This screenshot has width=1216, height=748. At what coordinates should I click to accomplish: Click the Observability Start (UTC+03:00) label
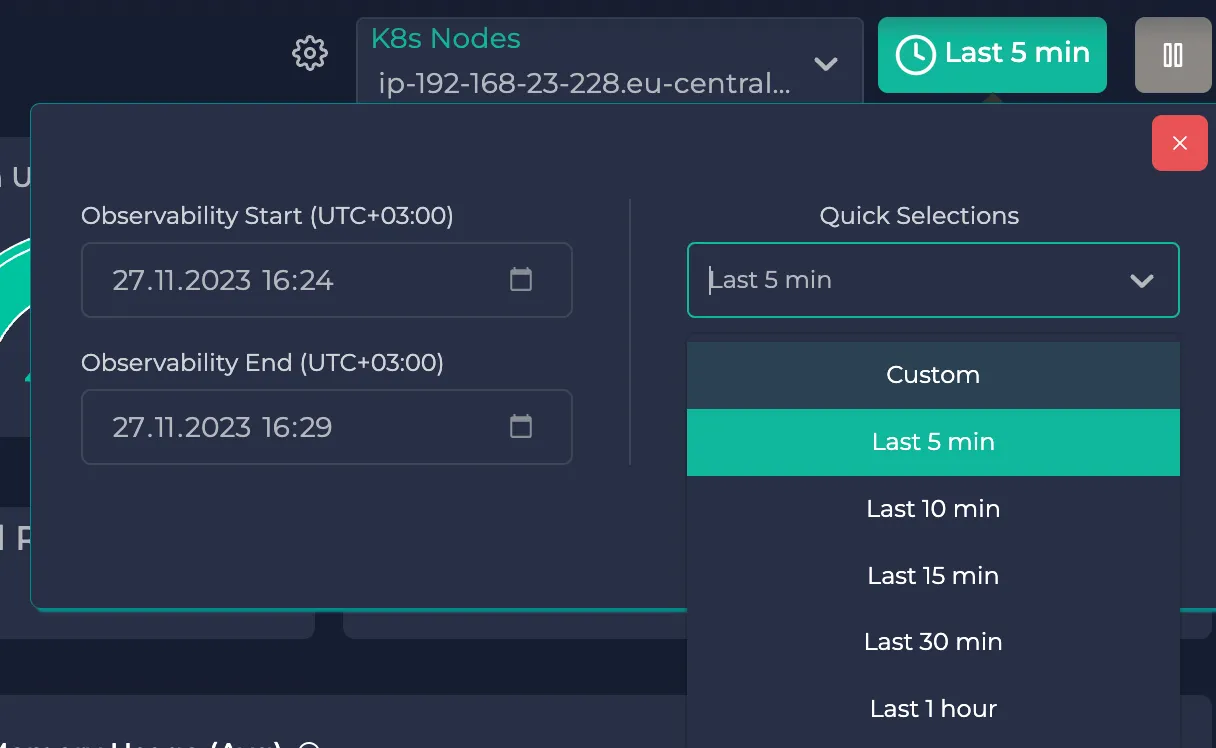(x=267, y=216)
